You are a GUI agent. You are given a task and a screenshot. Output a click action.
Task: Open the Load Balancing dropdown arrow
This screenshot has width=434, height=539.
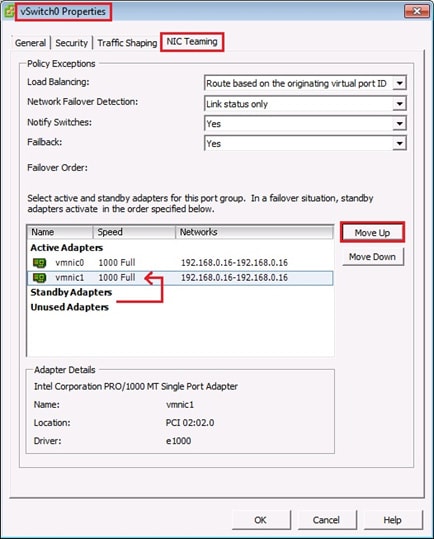click(x=399, y=83)
